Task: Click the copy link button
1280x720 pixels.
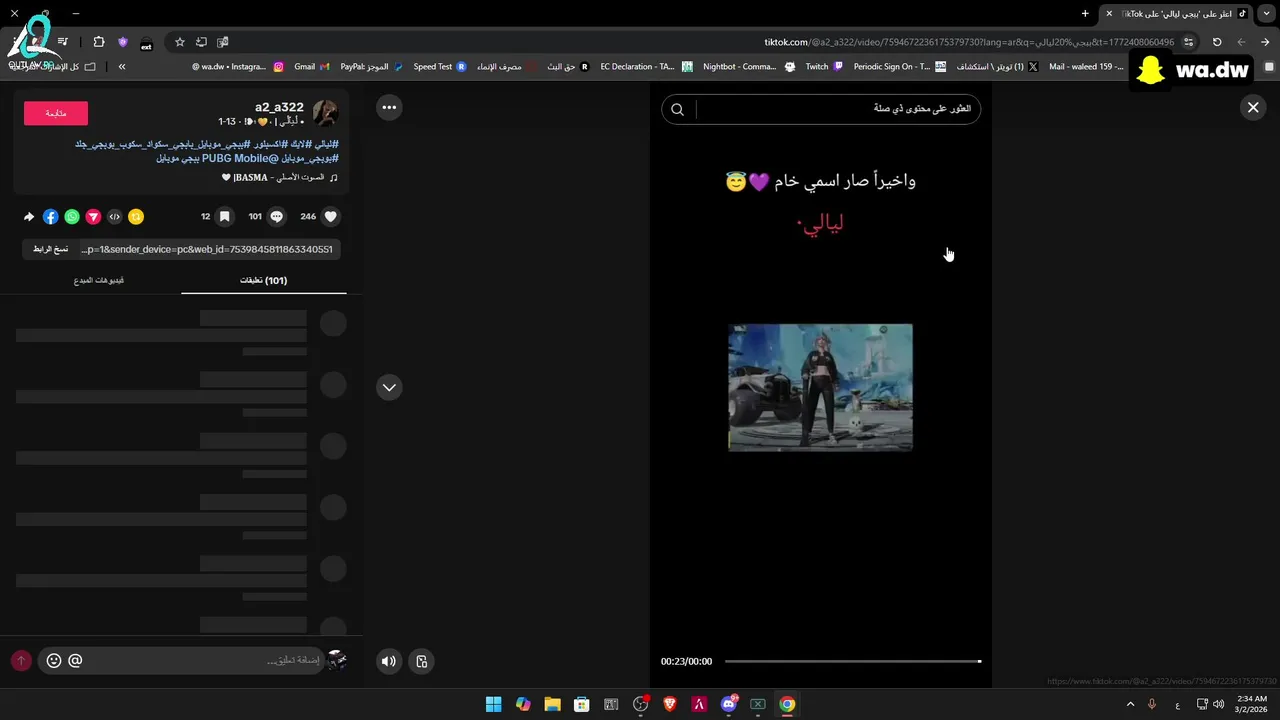Action: tap(50, 249)
